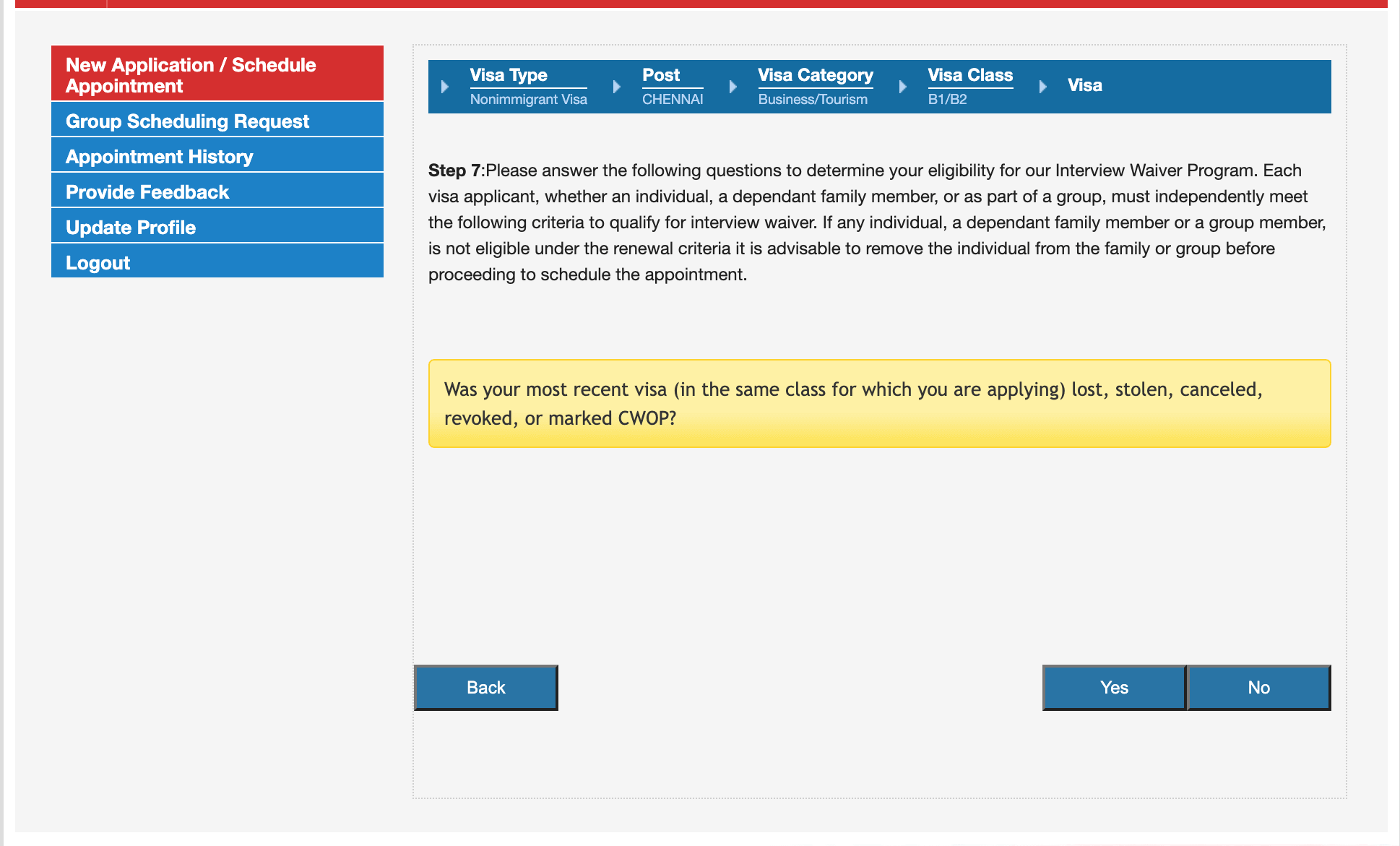Open the Visa Type breadcrumb link
The height and width of the screenshot is (846, 1400).
click(509, 75)
